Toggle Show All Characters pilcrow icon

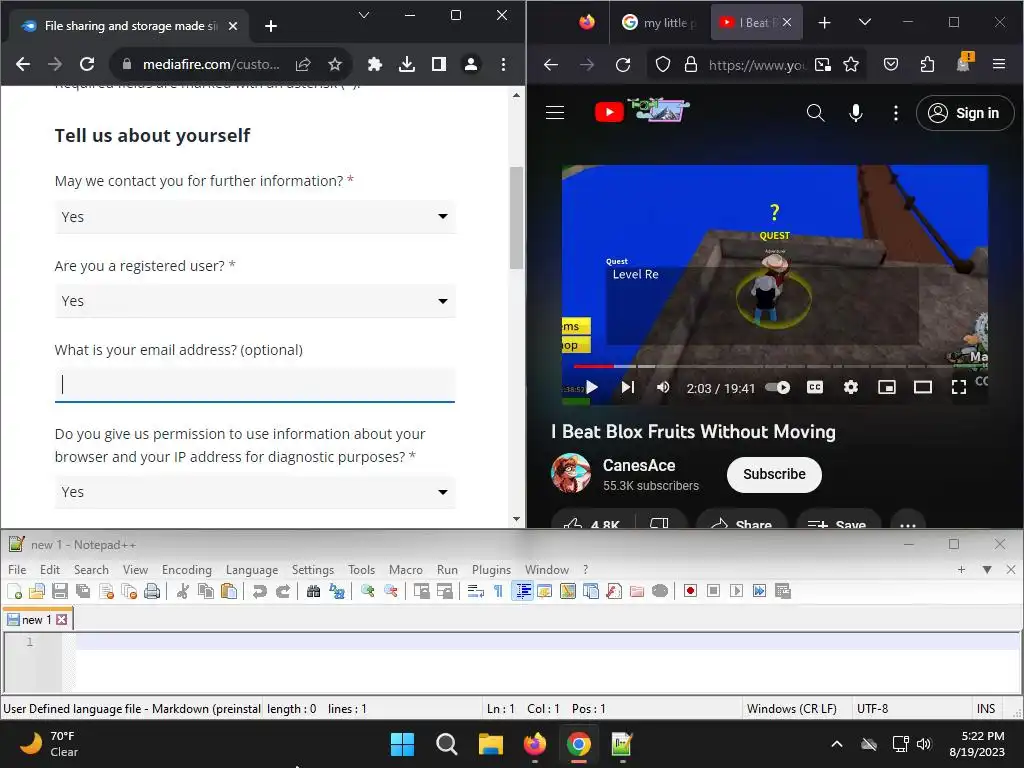[498, 591]
